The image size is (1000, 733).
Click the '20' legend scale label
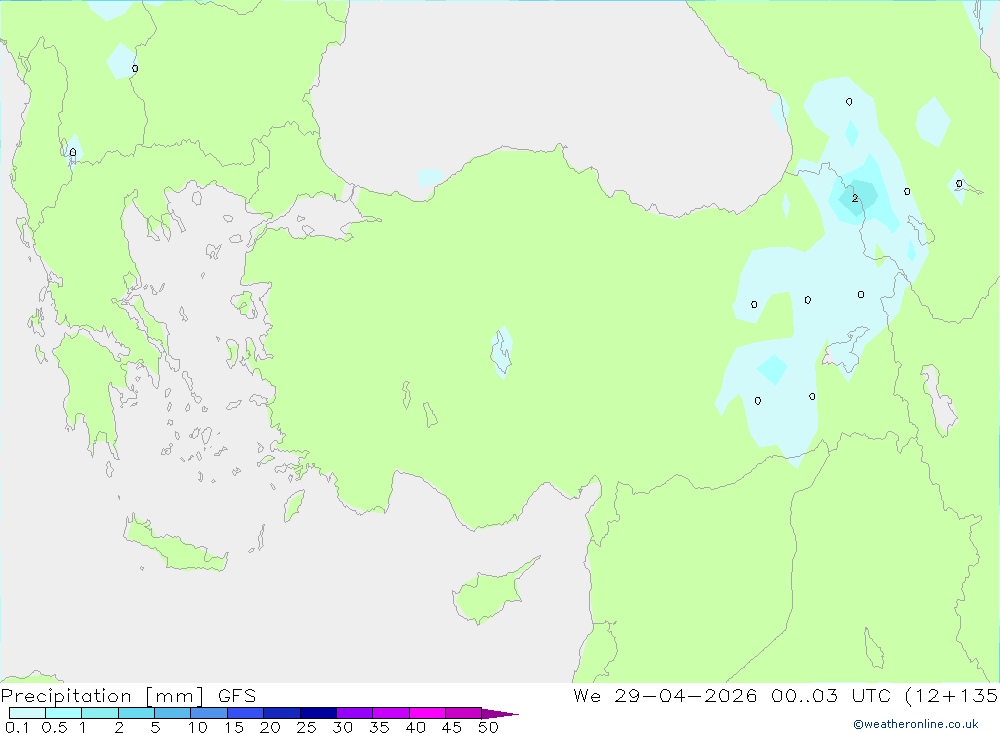tap(270, 727)
